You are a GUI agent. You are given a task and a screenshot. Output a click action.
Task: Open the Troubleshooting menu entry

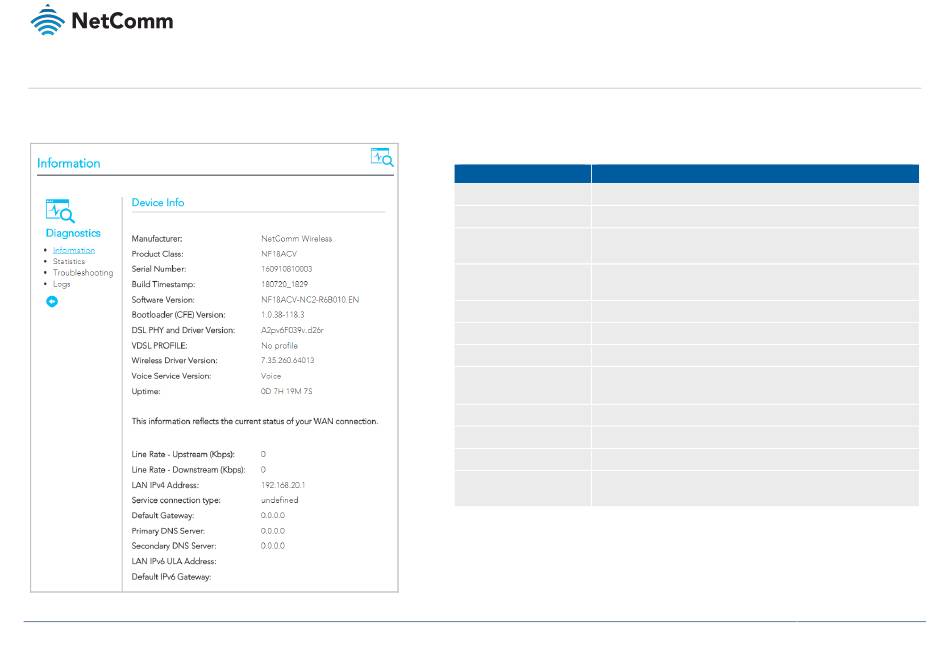click(x=83, y=273)
